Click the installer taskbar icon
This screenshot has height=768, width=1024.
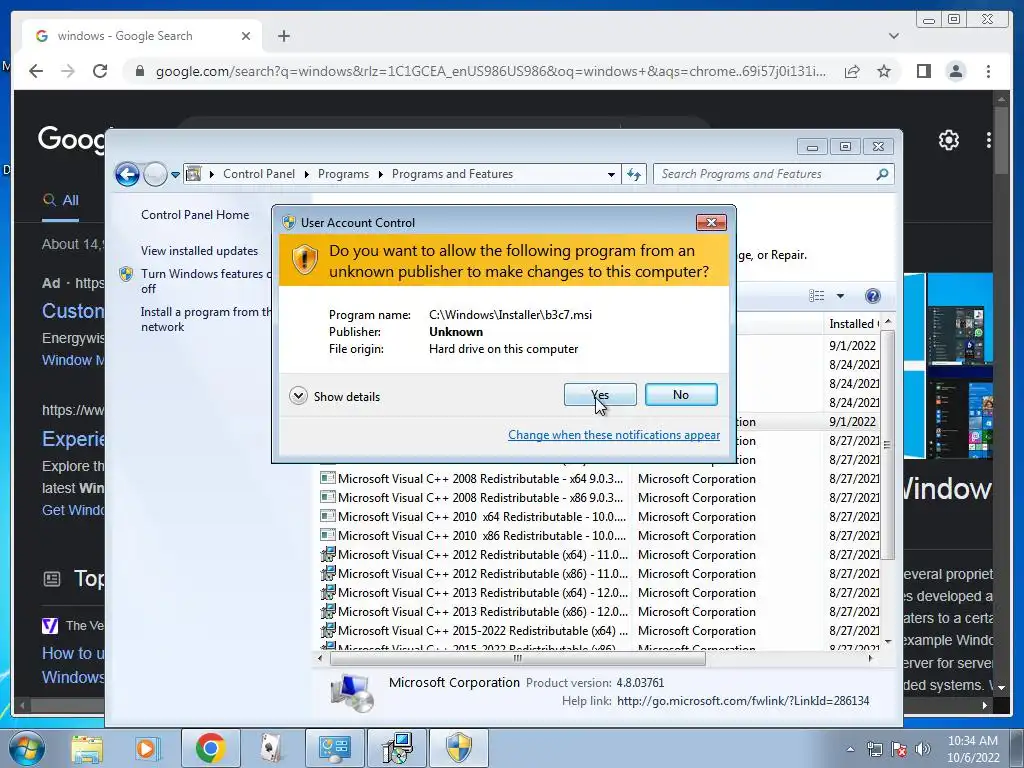click(396, 748)
